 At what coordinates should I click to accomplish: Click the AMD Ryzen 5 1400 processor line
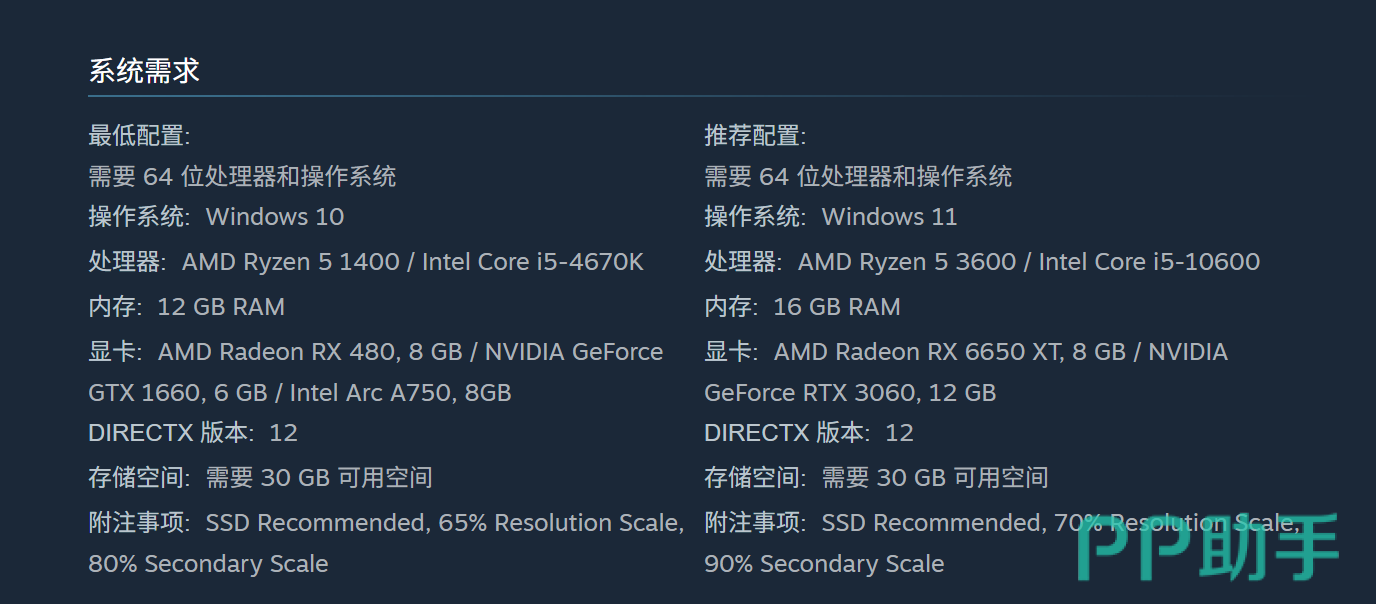click(x=366, y=262)
